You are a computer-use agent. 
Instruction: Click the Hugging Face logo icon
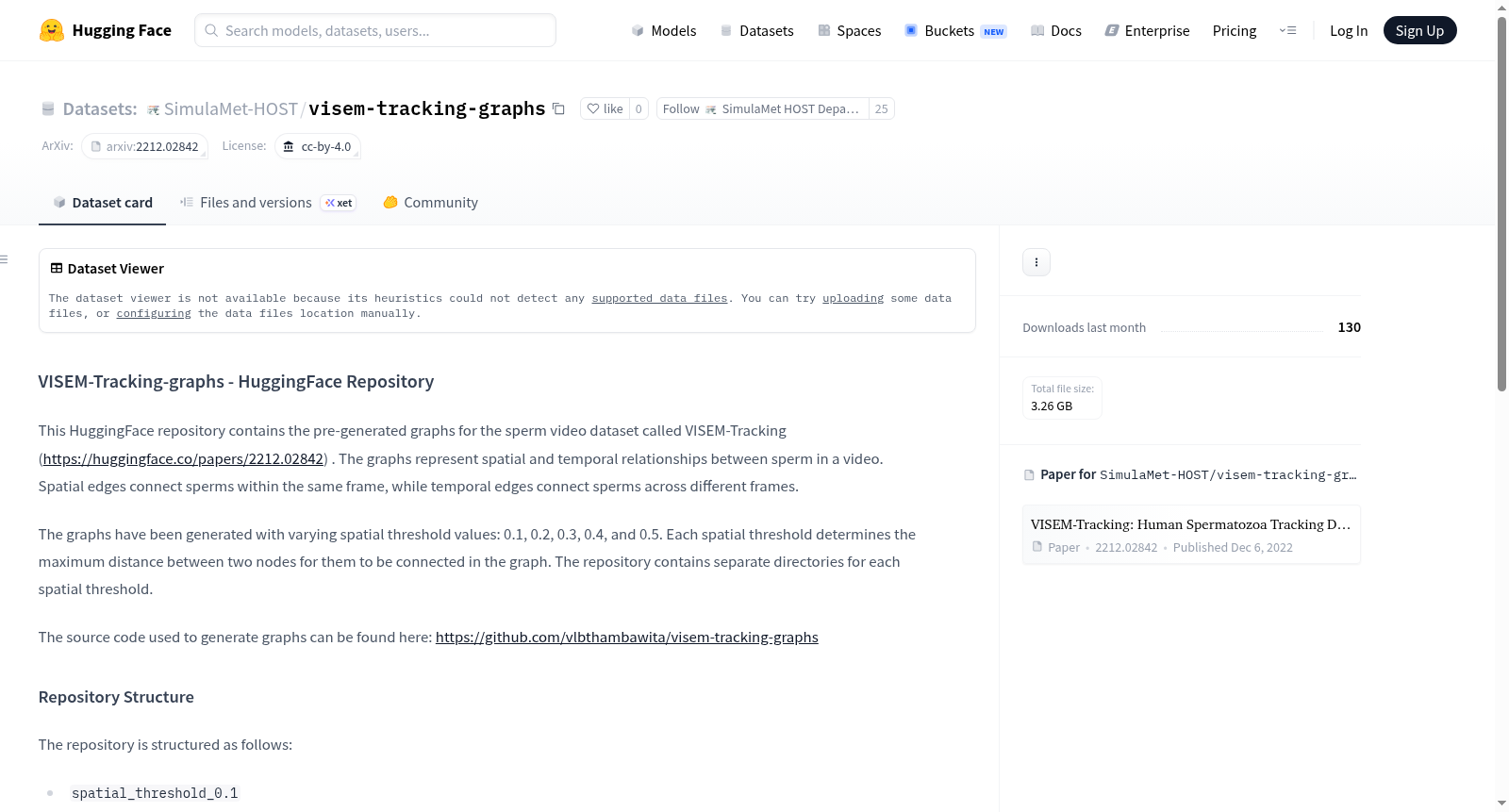point(52,30)
